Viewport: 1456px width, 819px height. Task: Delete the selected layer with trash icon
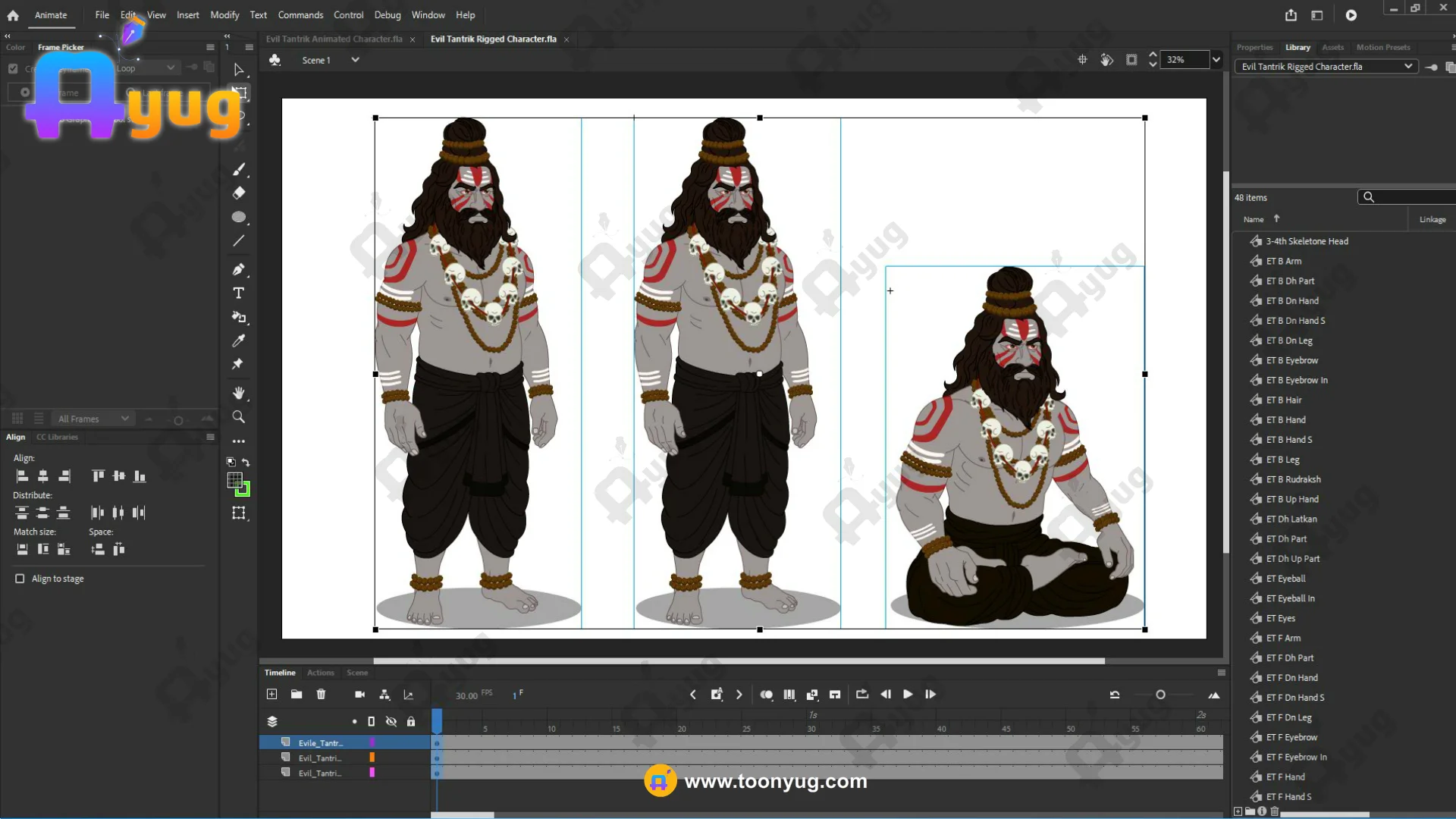(321, 695)
